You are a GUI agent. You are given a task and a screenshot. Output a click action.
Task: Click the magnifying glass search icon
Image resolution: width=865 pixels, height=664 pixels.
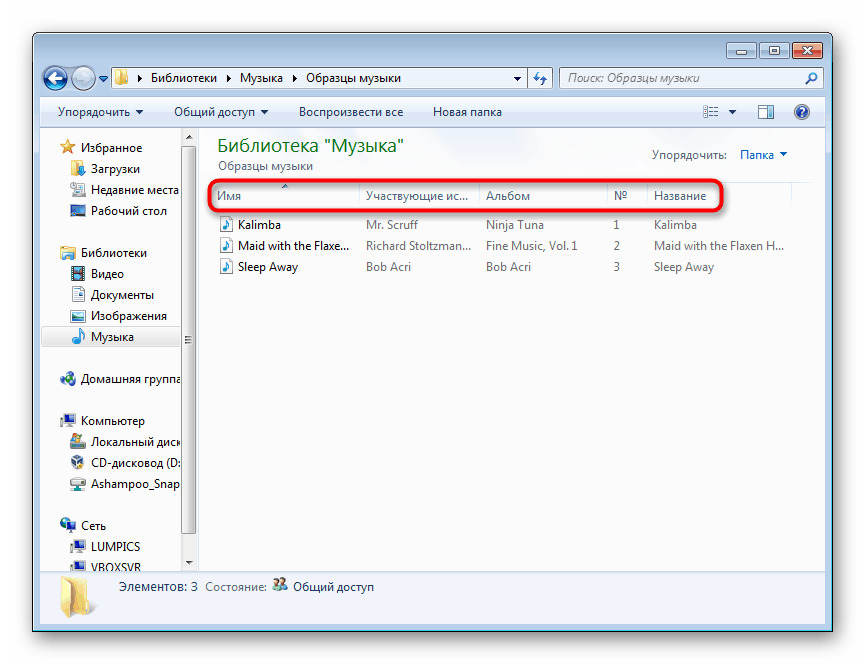(811, 78)
